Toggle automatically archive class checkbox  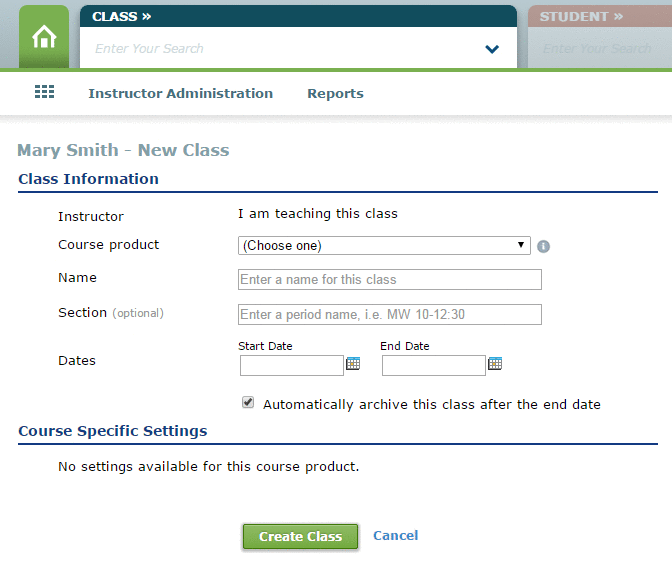248,402
